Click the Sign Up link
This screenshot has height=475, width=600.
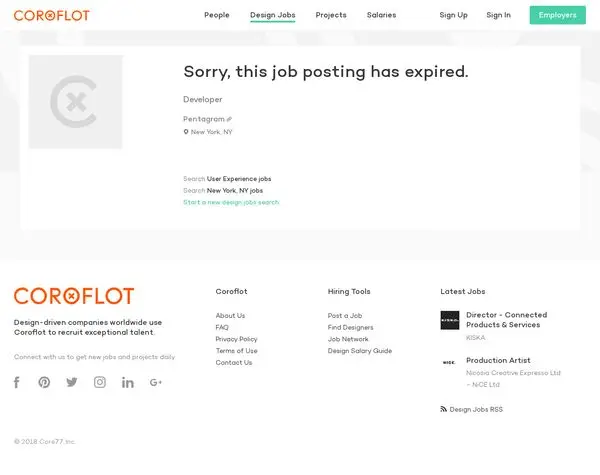453,15
